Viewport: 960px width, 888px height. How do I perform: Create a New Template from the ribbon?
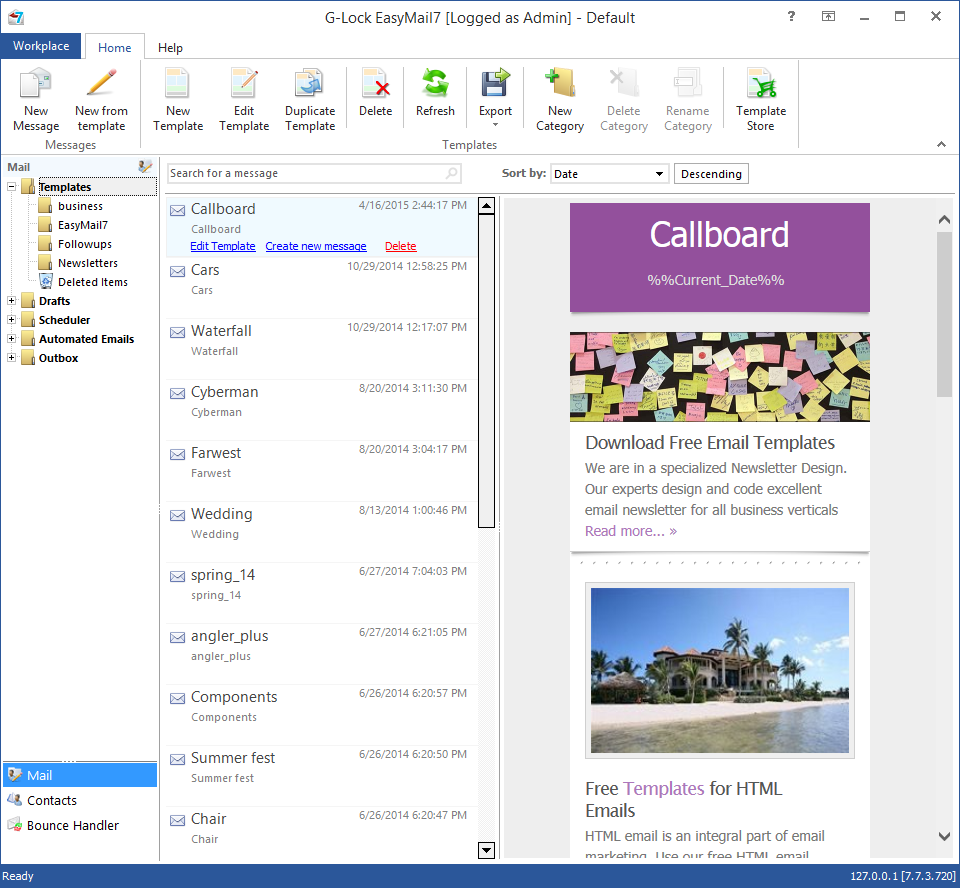pos(178,101)
